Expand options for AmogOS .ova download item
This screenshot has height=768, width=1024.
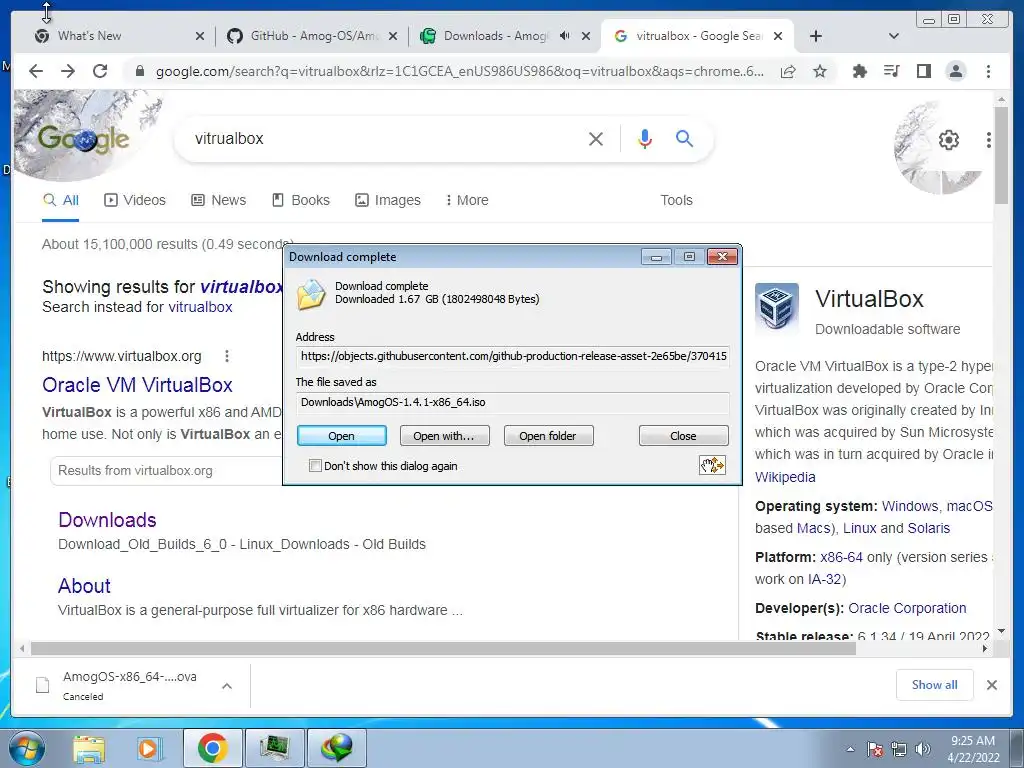(x=227, y=686)
